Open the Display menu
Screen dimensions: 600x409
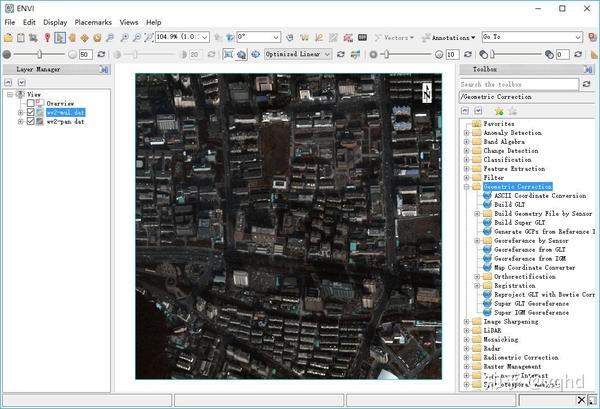coord(55,22)
